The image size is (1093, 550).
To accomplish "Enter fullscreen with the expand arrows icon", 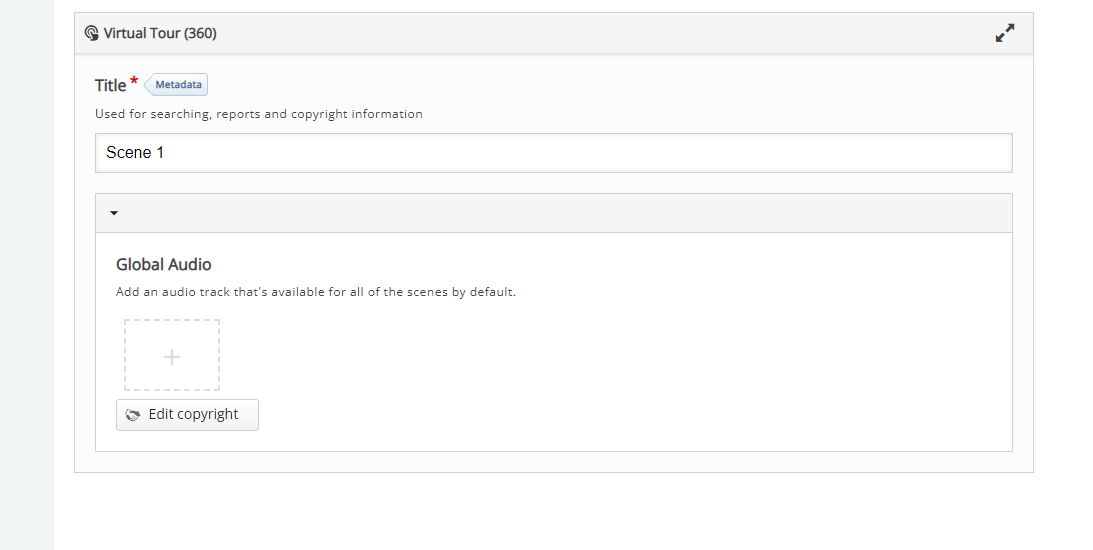I will [1004, 33].
